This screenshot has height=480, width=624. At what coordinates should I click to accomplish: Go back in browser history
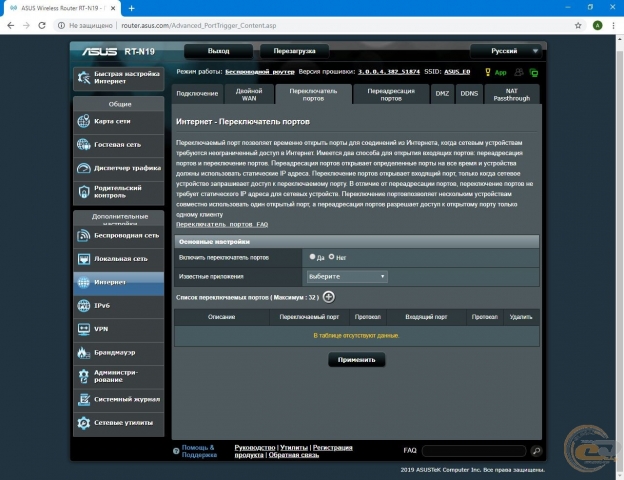[11, 25]
